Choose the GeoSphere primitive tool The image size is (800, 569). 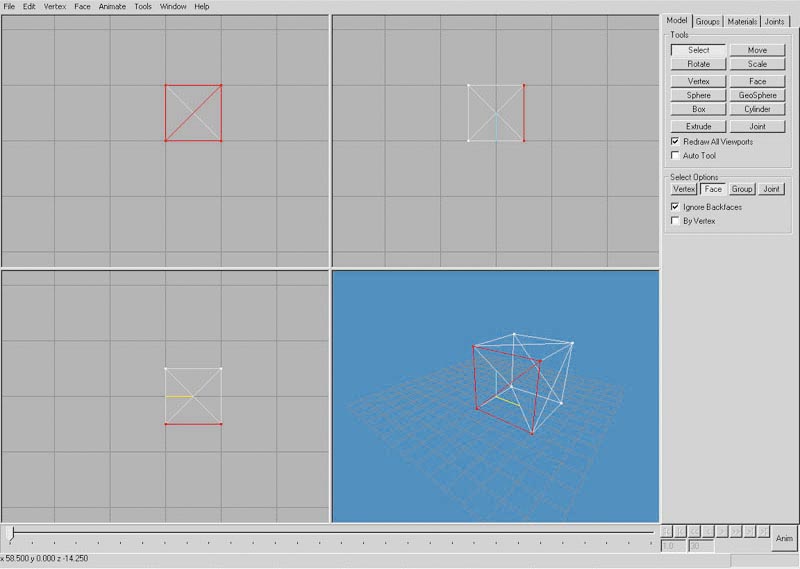pos(757,95)
